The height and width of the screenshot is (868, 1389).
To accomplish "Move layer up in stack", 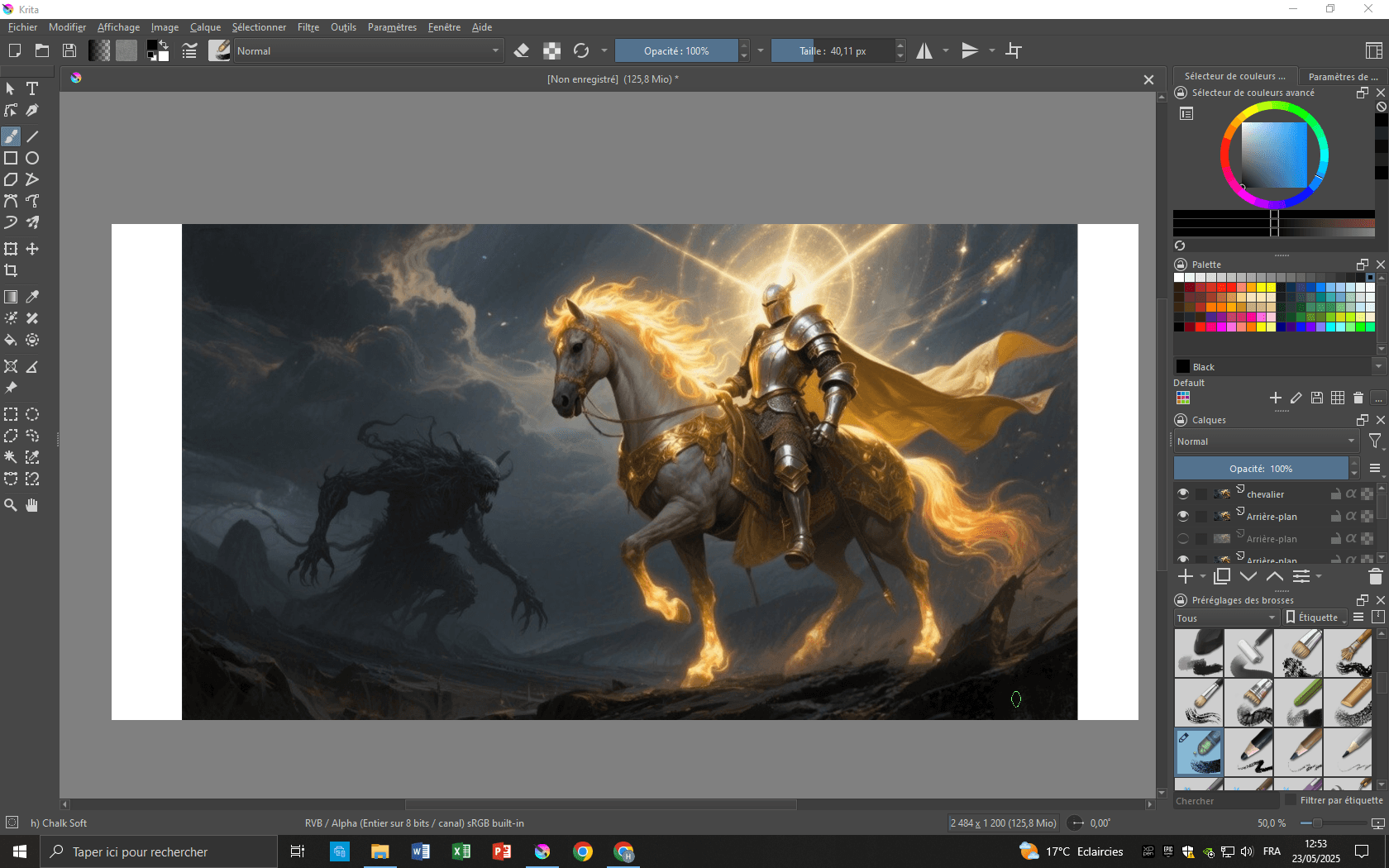I will pyautogui.click(x=1275, y=576).
